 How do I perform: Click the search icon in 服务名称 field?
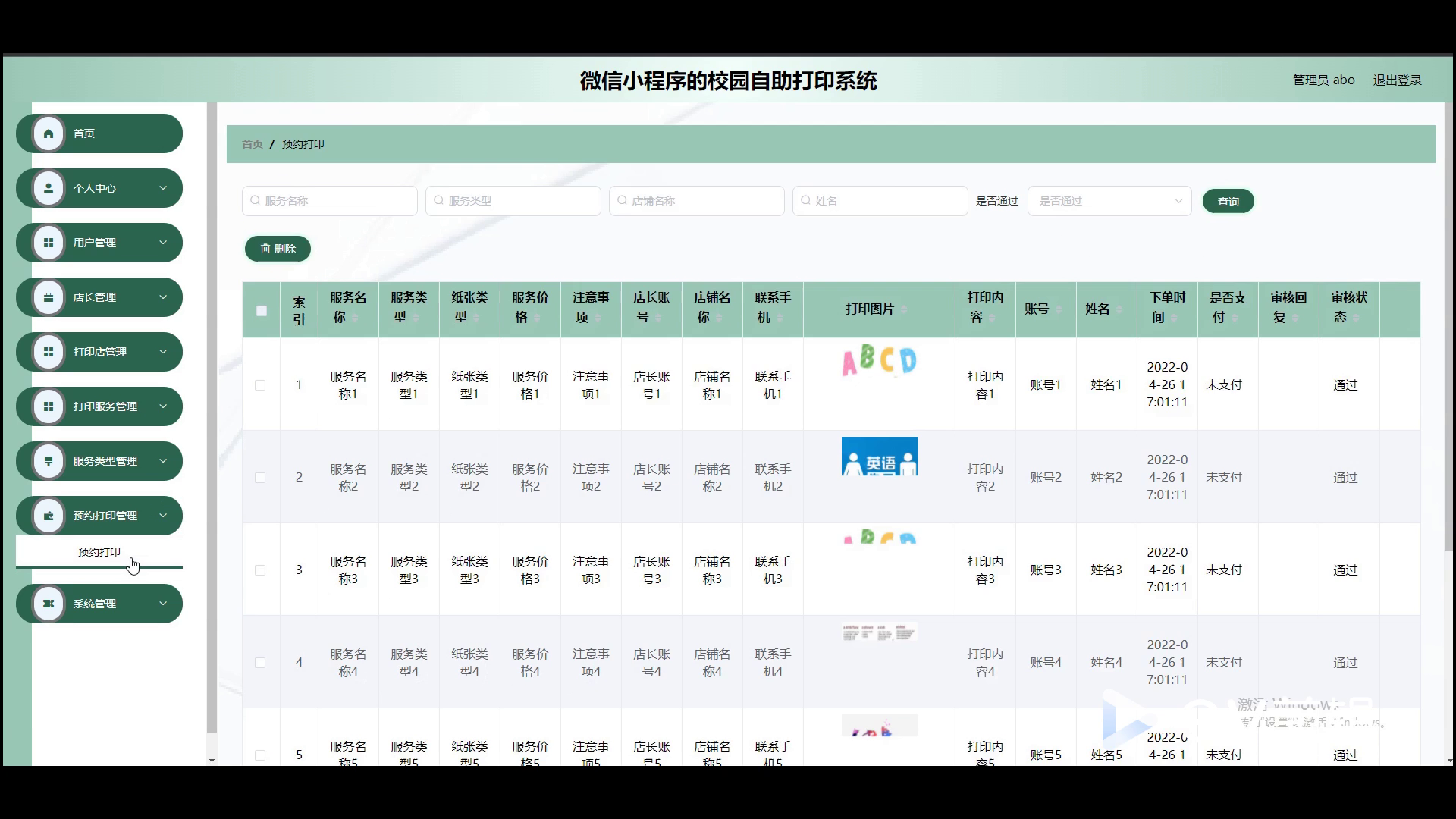256,201
